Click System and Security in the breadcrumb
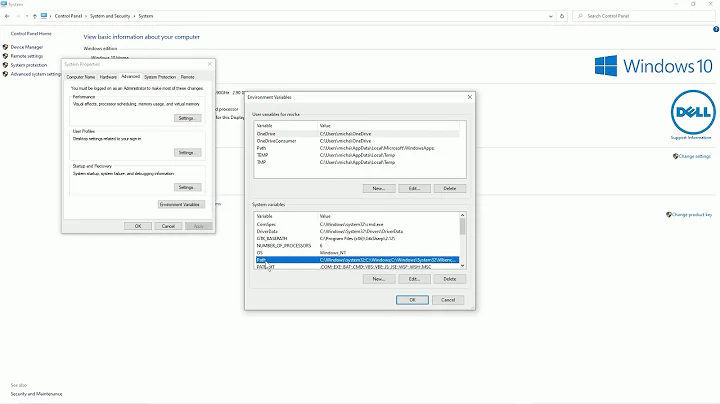This screenshot has height=404, width=720. coord(110,16)
